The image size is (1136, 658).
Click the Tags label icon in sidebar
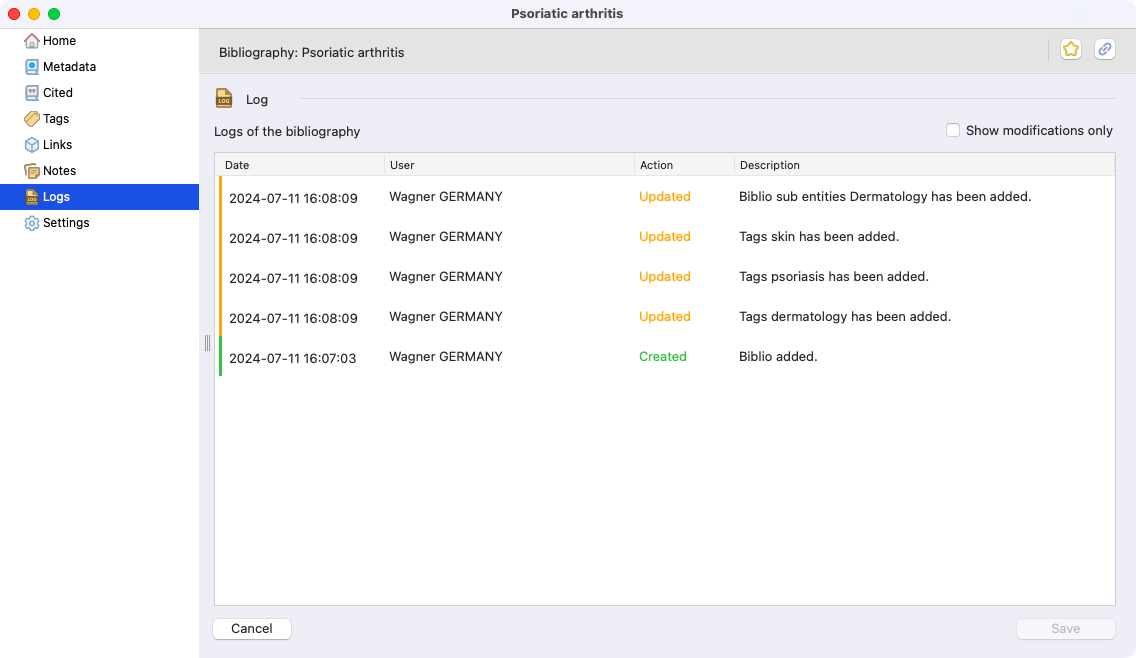click(x=31, y=119)
